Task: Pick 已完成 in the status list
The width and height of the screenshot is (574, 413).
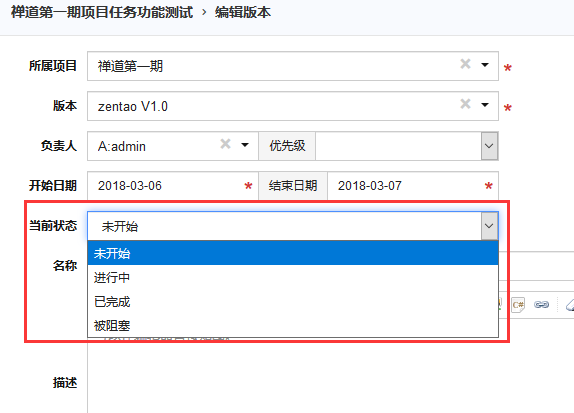Action: coord(293,301)
